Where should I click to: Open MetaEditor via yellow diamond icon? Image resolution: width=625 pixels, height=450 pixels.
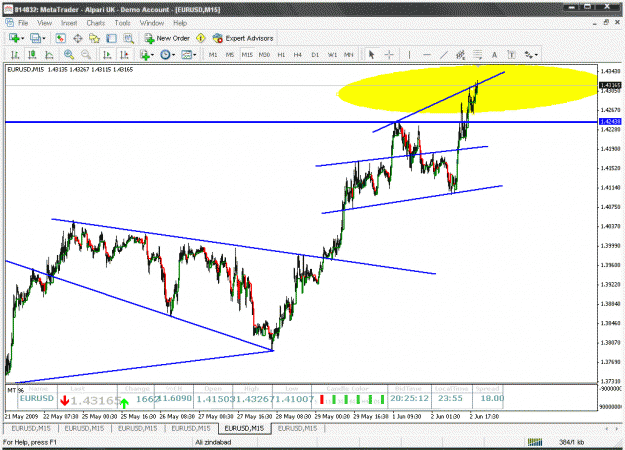coord(201,38)
